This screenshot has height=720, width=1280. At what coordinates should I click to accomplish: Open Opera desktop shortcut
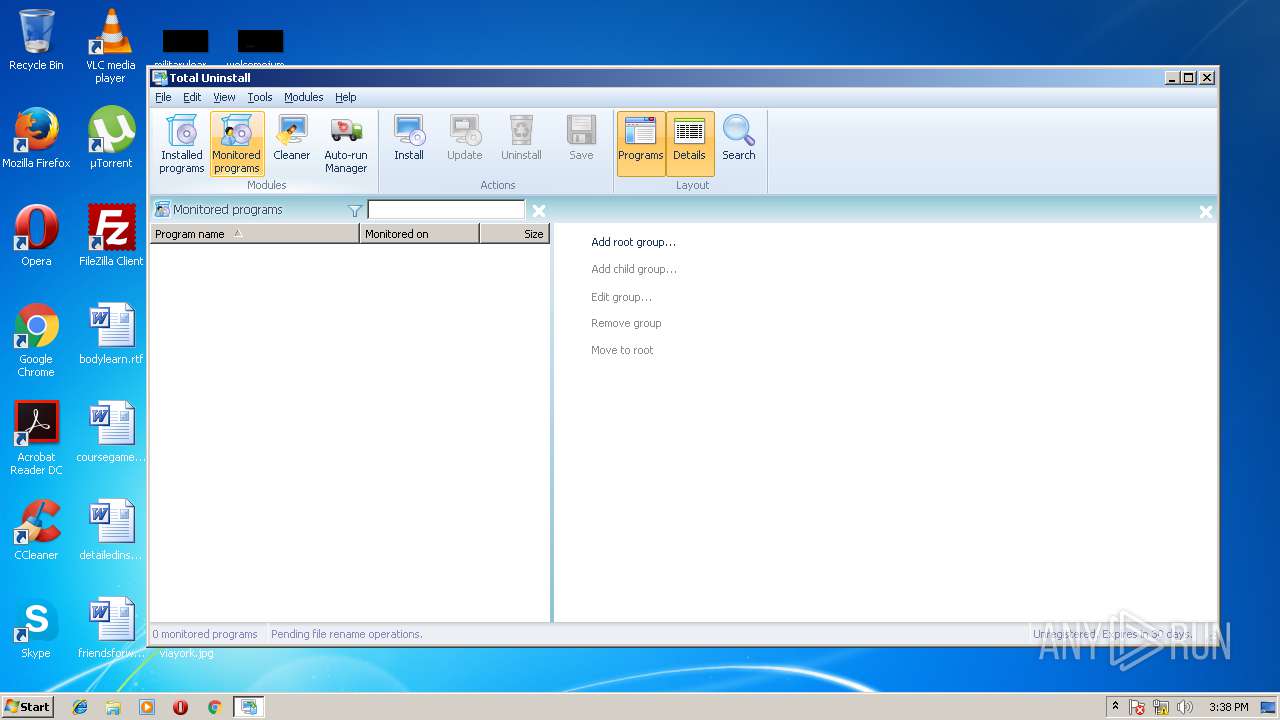[36, 236]
